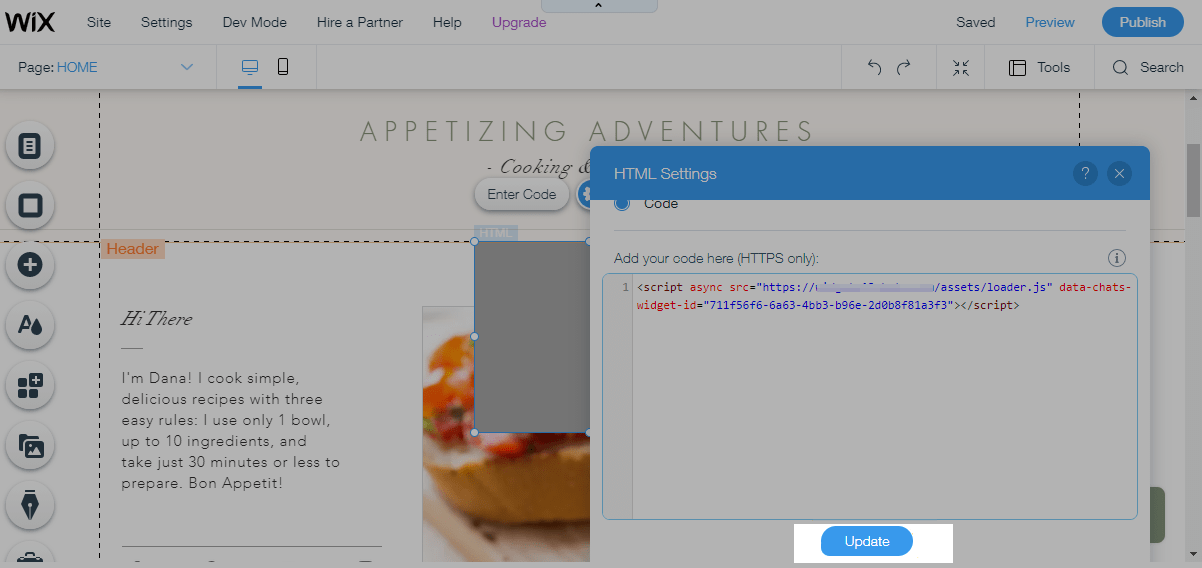Open the Hire a Partner menu

click(360, 22)
